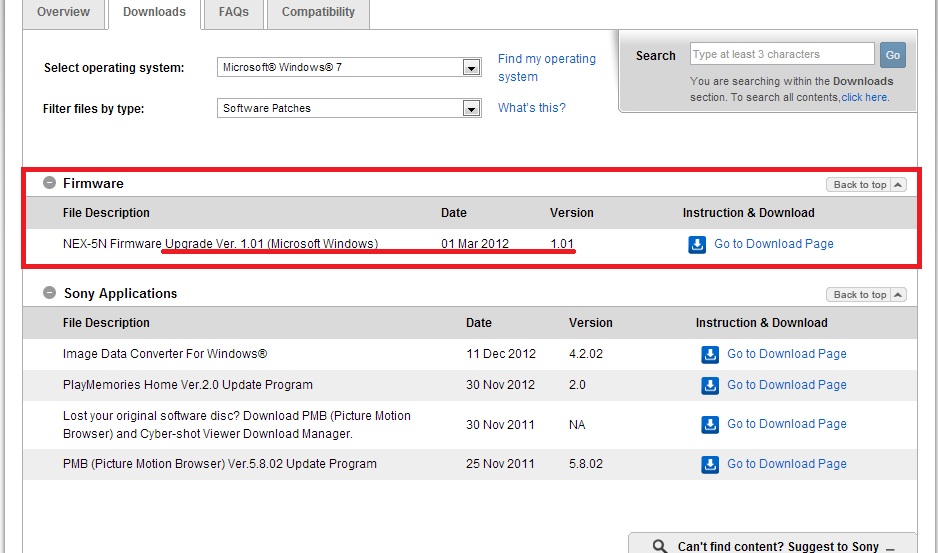Image resolution: width=938 pixels, height=553 pixels.
Task: Click download icon for Image Data Converter
Action: click(710, 354)
